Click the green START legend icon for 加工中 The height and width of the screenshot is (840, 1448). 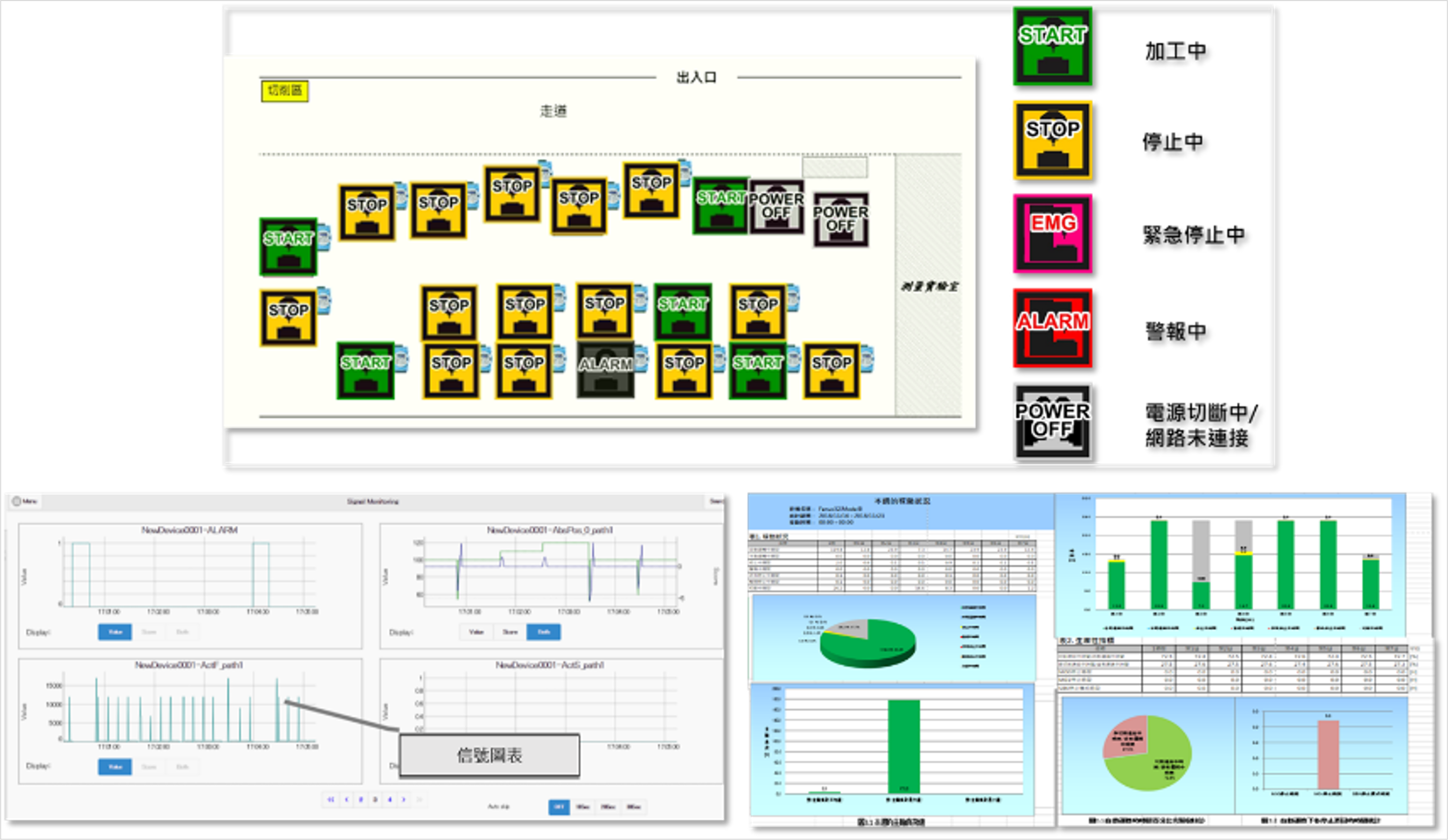(x=1053, y=46)
